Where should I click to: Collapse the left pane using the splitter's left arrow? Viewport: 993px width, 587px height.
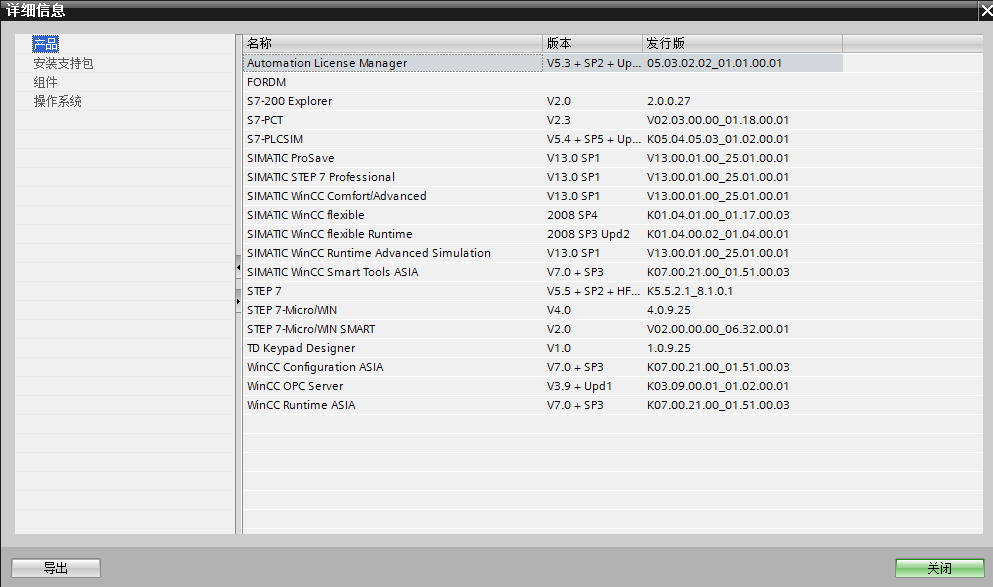tap(238, 267)
